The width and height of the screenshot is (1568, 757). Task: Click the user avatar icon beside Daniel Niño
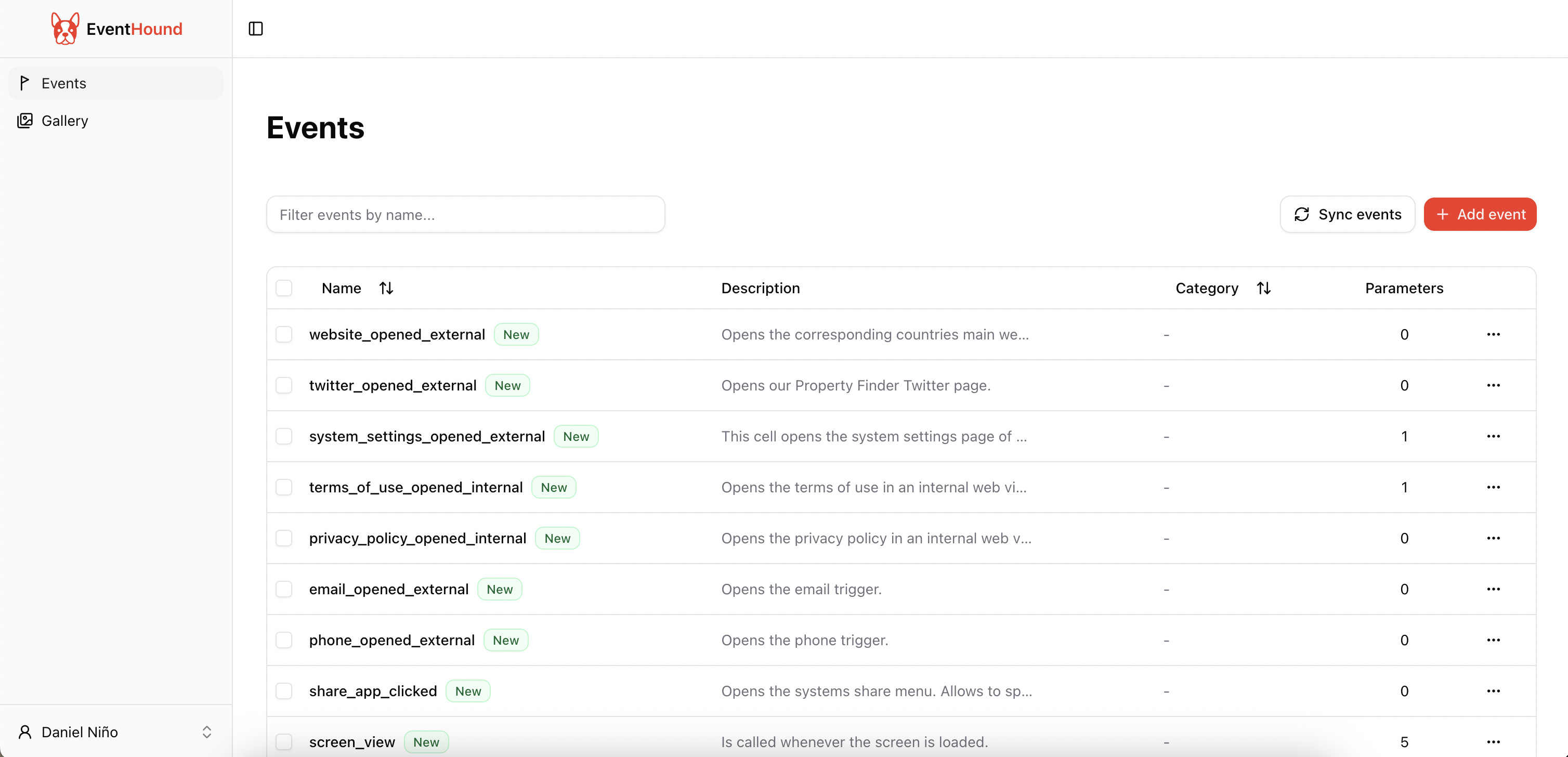tap(24, 732)
